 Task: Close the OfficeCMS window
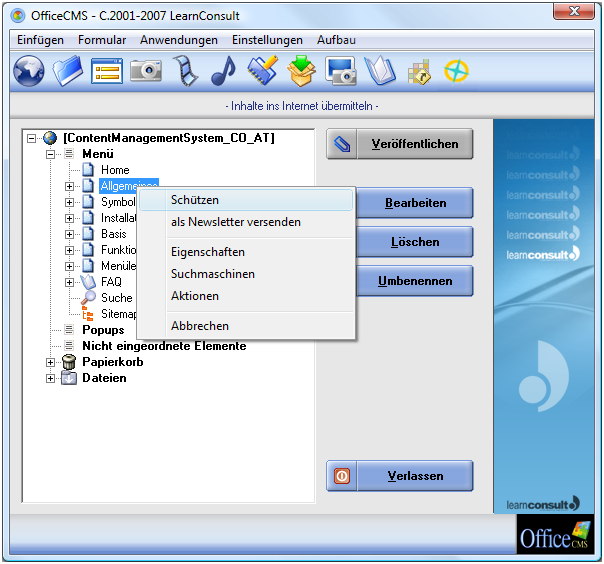(x=574, y=11)
